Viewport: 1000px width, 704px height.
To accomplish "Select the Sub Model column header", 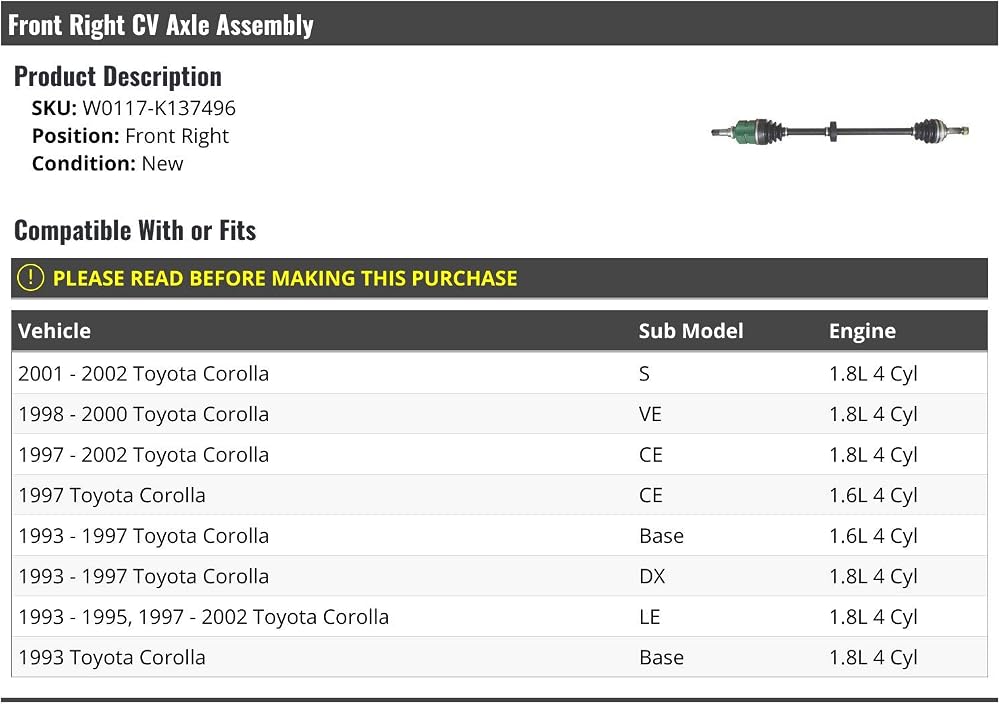I will point(691,331).
